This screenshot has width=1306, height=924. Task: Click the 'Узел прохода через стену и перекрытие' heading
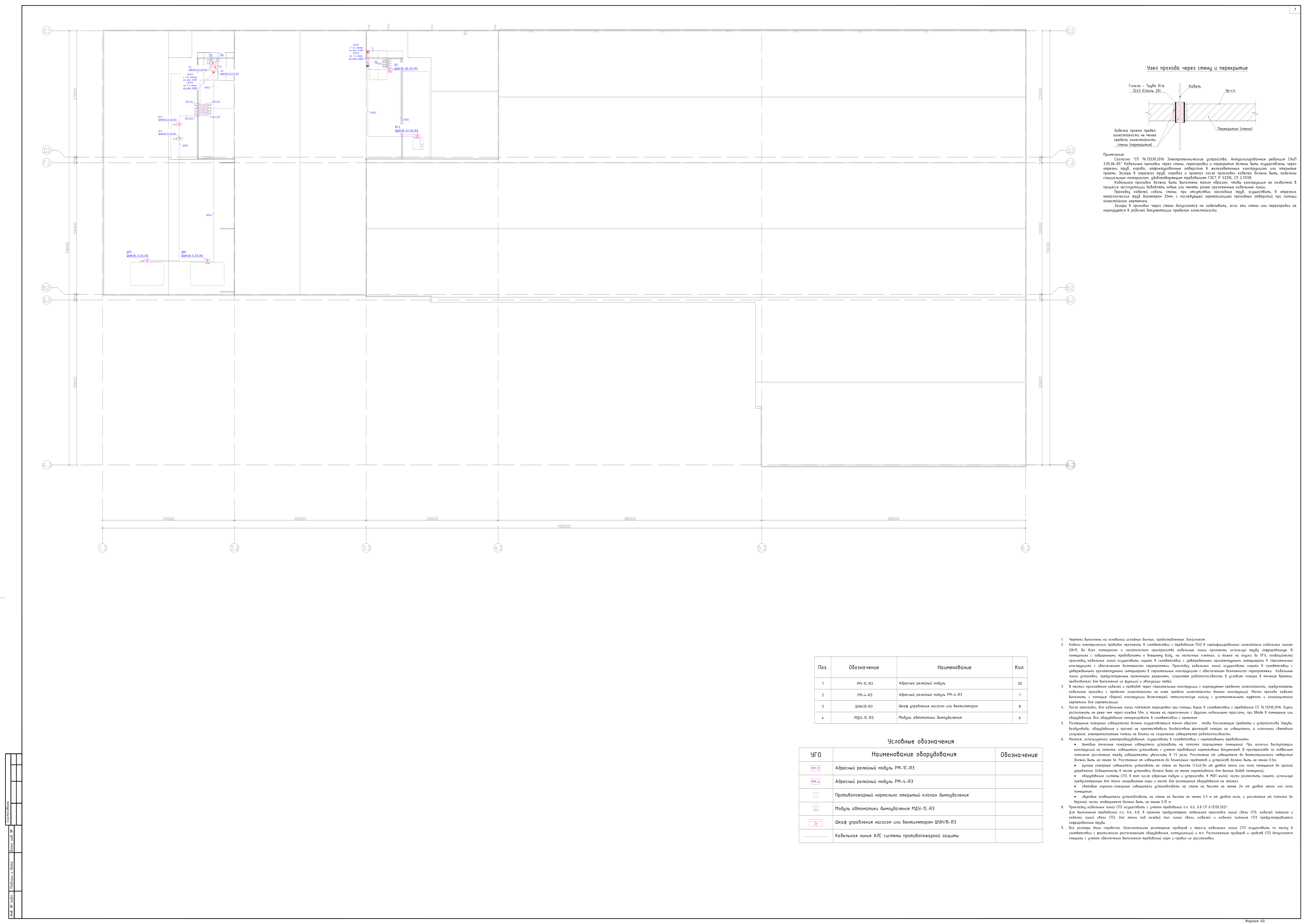click(1197, 68)
